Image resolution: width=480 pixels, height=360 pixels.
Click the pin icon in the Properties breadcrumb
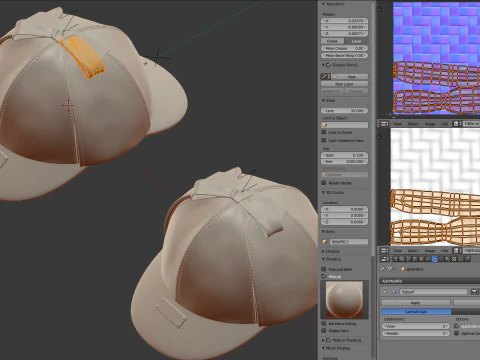[x=382, y=269]
